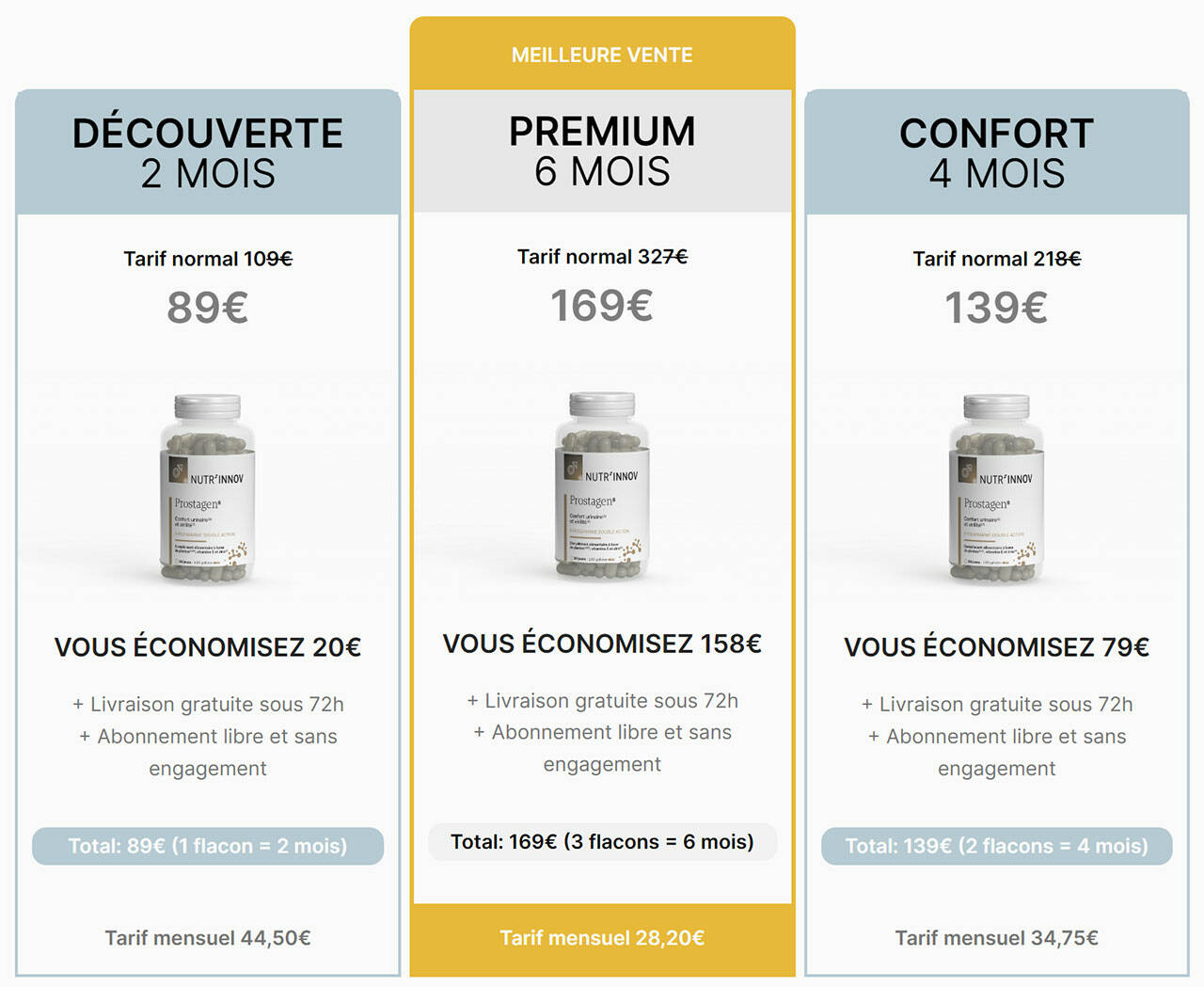Click the "Tarif mensuel 44,50€" footer
Viewport: 1204px width, 987px height.
click(208, 938)
